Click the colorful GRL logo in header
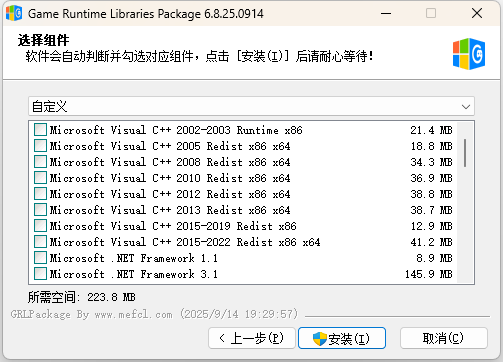503x362 pixels. click(x=469, y=54)
